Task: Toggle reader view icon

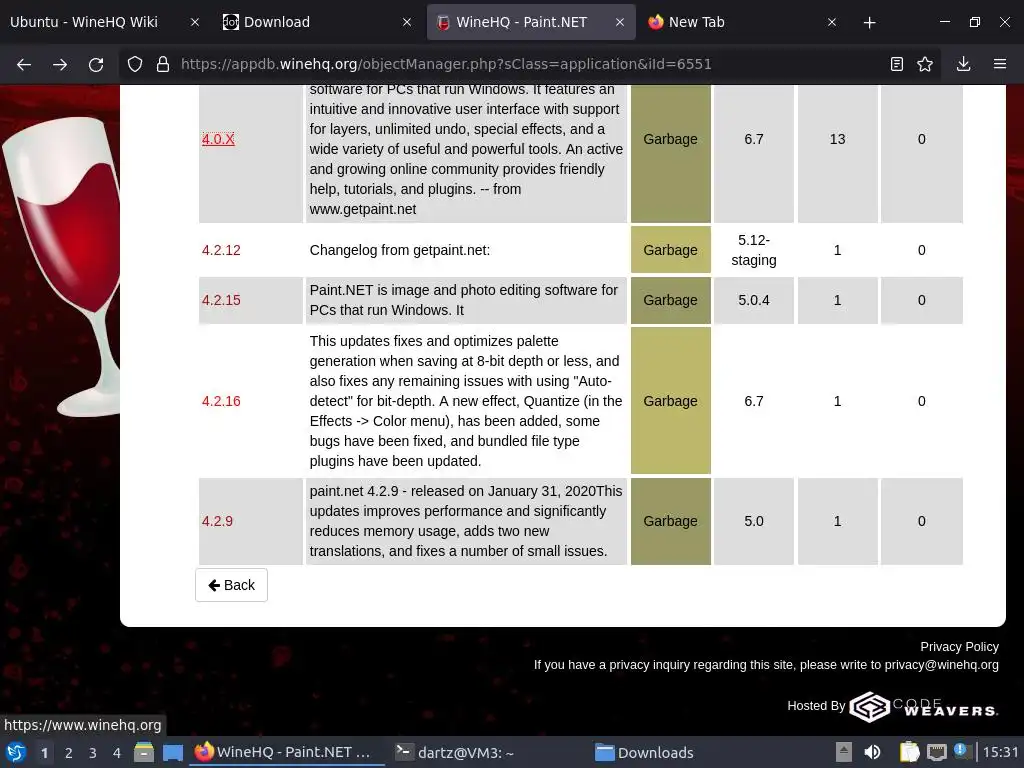Action: click(897, 64)
